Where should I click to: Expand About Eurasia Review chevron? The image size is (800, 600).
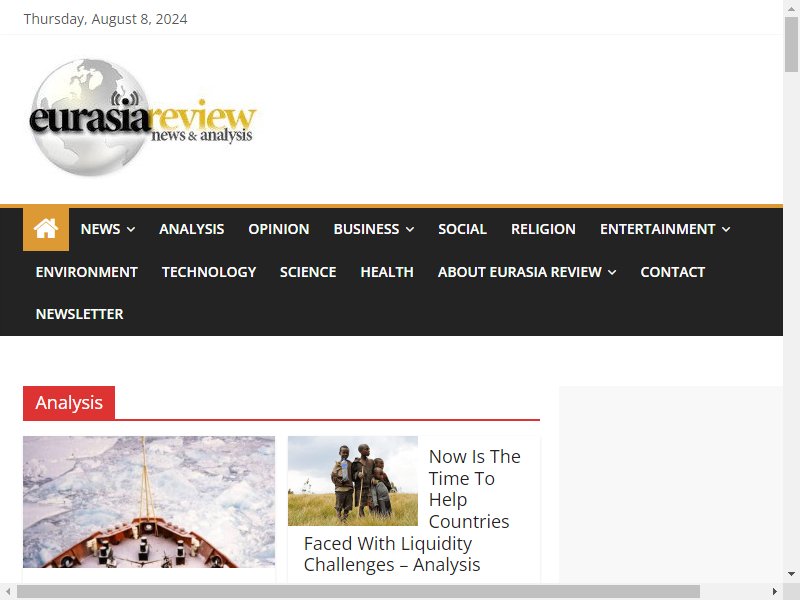[x=612, y=272]
